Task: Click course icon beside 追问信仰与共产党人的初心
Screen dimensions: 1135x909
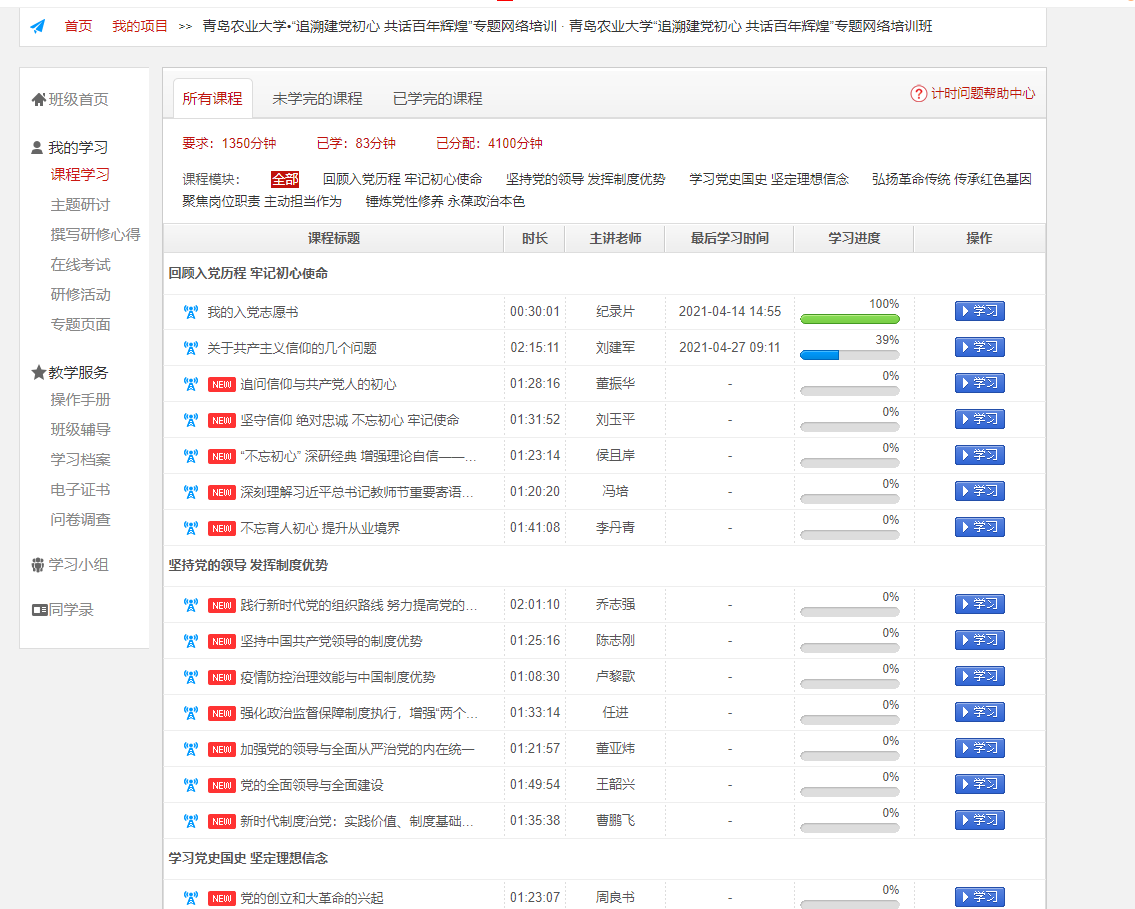Action: pyautogui.click(x=190, y=384)
